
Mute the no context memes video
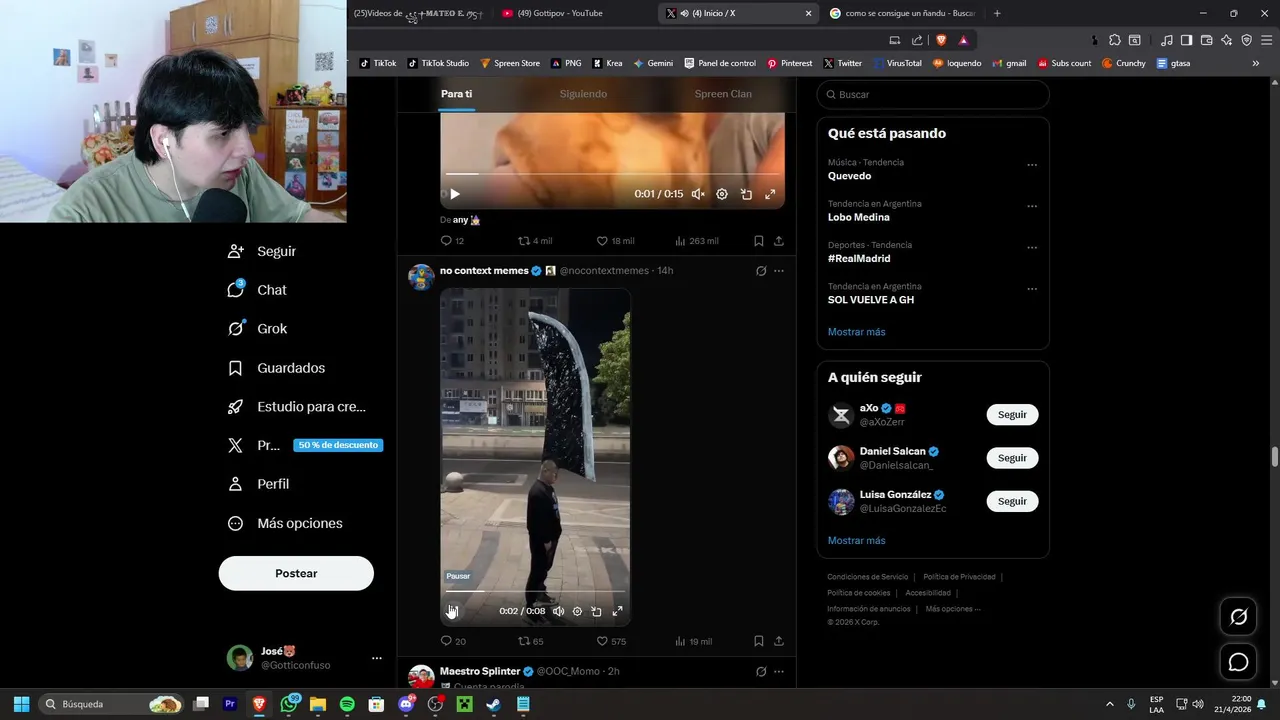(x=558, y=611)
